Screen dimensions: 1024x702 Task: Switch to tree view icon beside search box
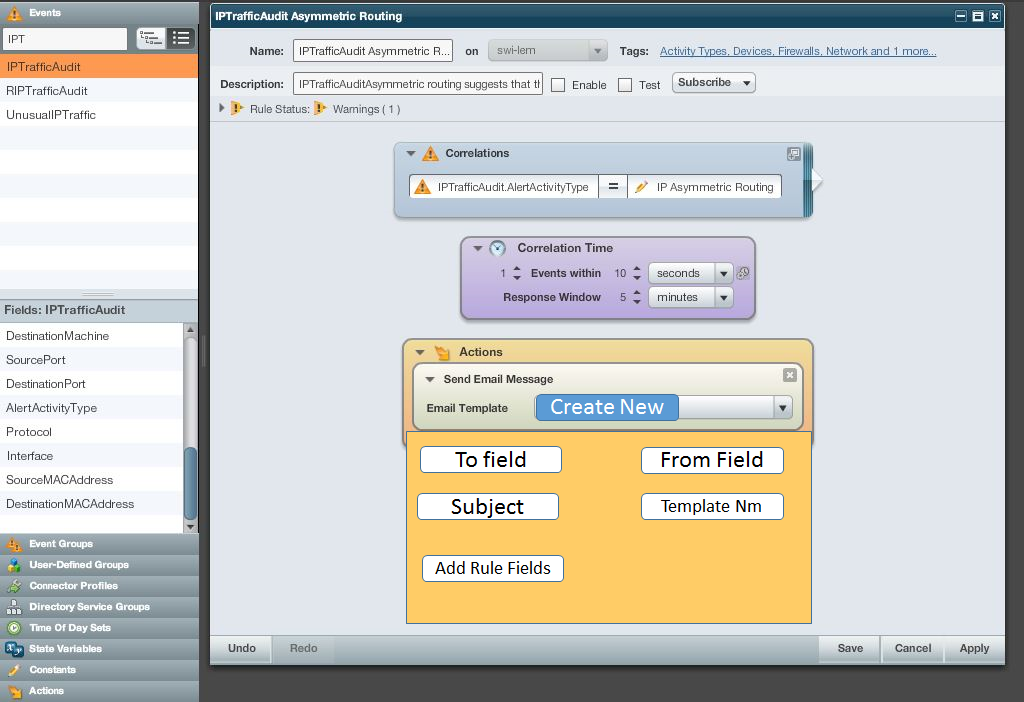coord(150,39)
